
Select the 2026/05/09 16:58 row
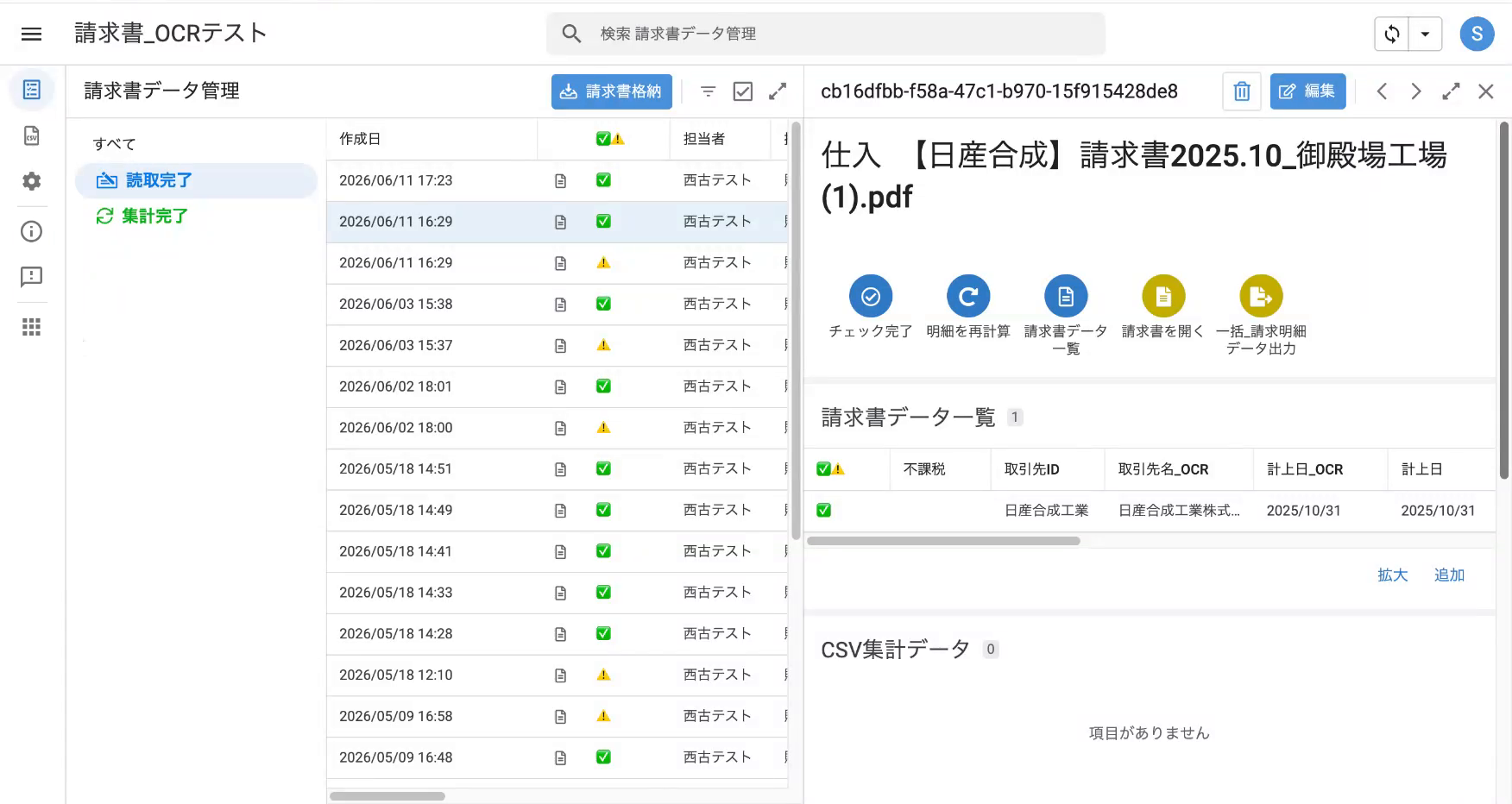pos(557,716)
